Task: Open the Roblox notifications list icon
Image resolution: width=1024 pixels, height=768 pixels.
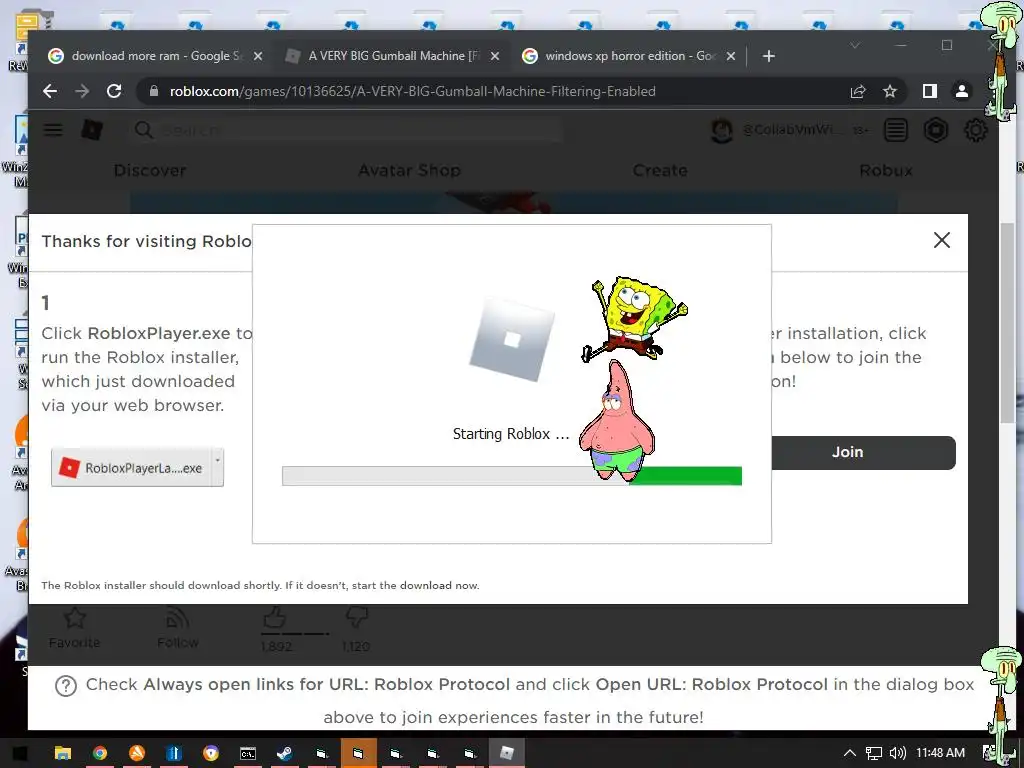Action: click(895, 130)
